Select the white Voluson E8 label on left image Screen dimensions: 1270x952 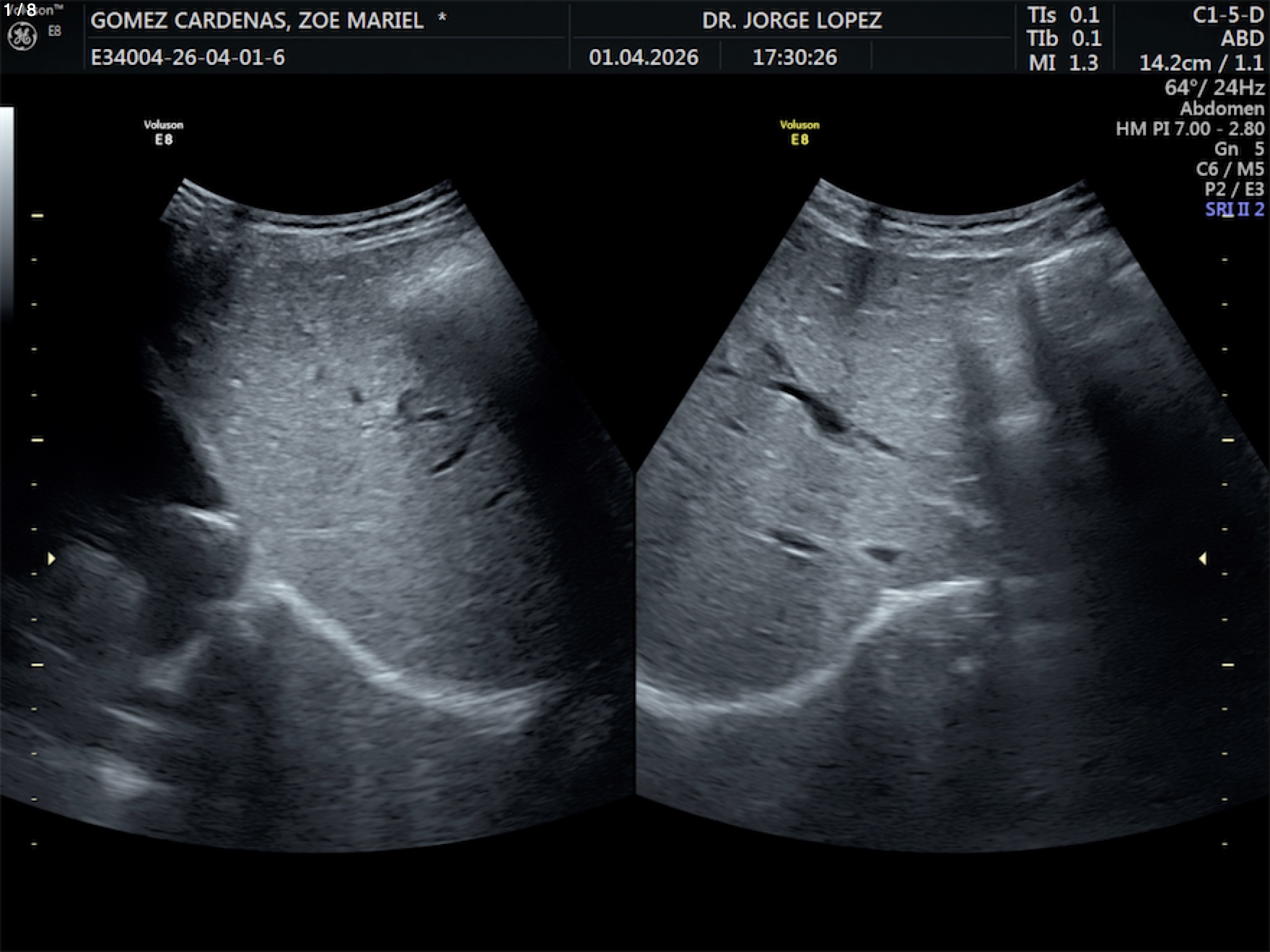(x=164, y=132)
